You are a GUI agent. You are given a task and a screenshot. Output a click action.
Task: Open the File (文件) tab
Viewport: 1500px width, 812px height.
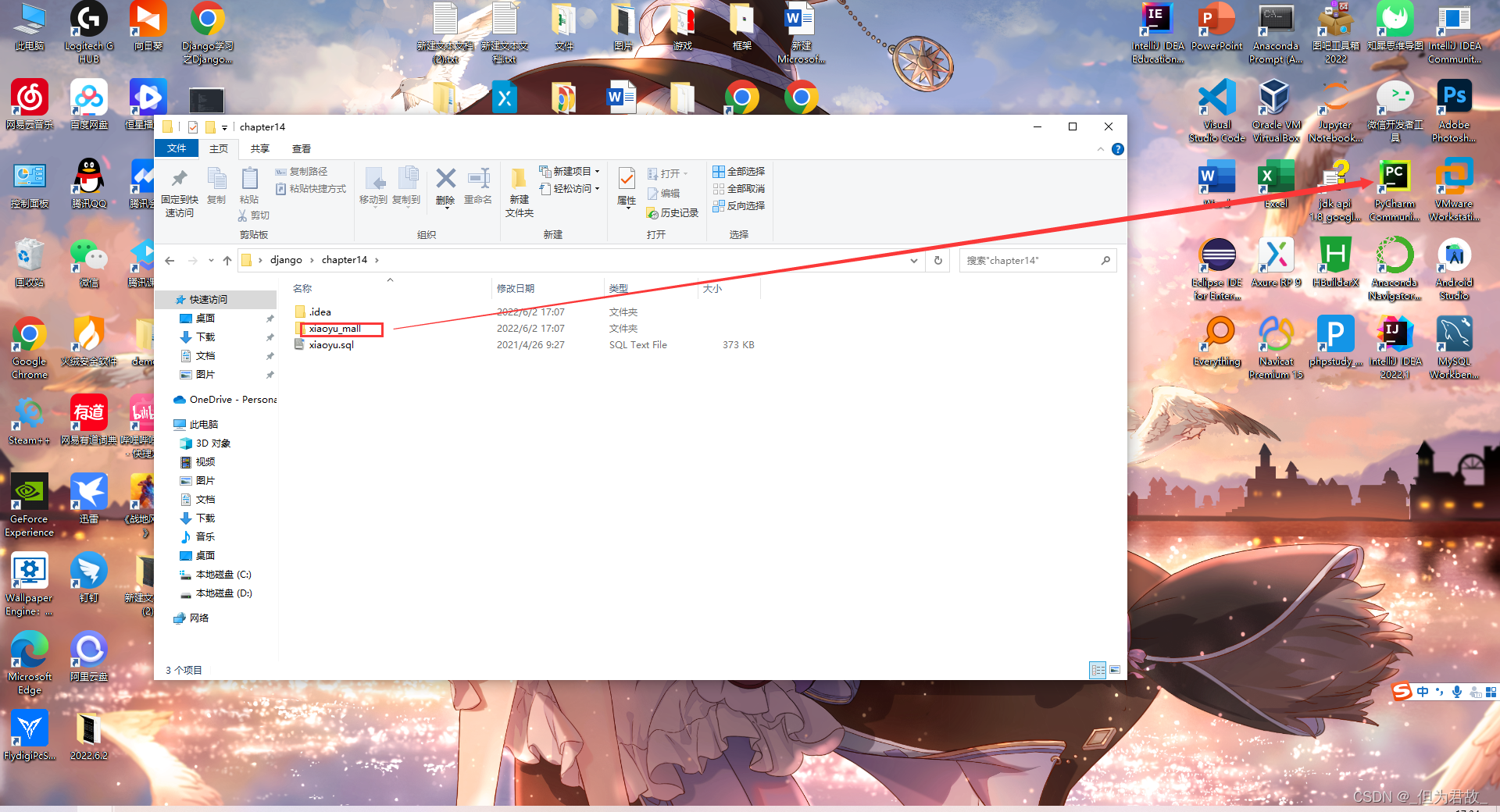coord(177,148)
